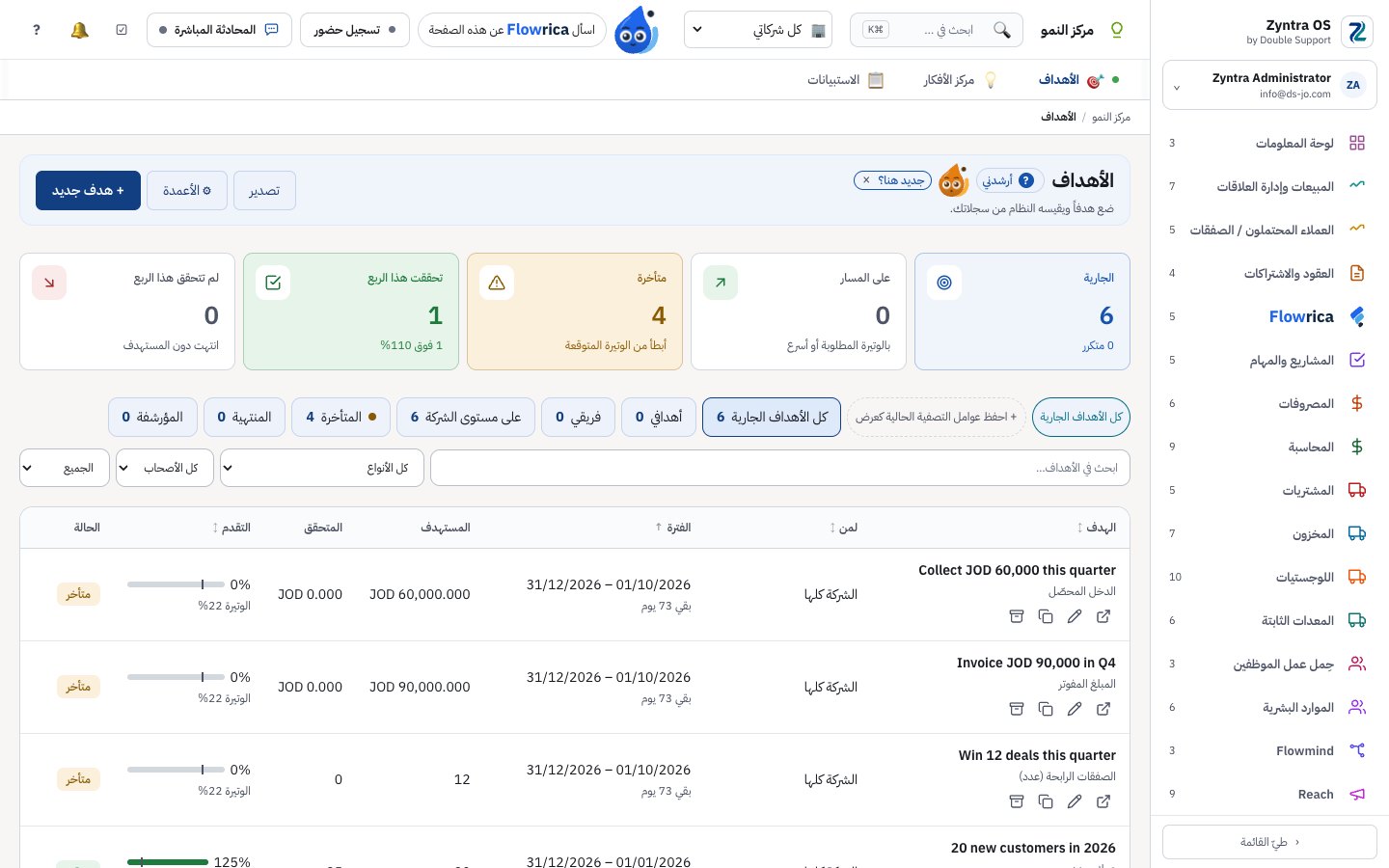1389x868 pixels.
Task: Open the notifications bell
Action: (x=79, y=30)
